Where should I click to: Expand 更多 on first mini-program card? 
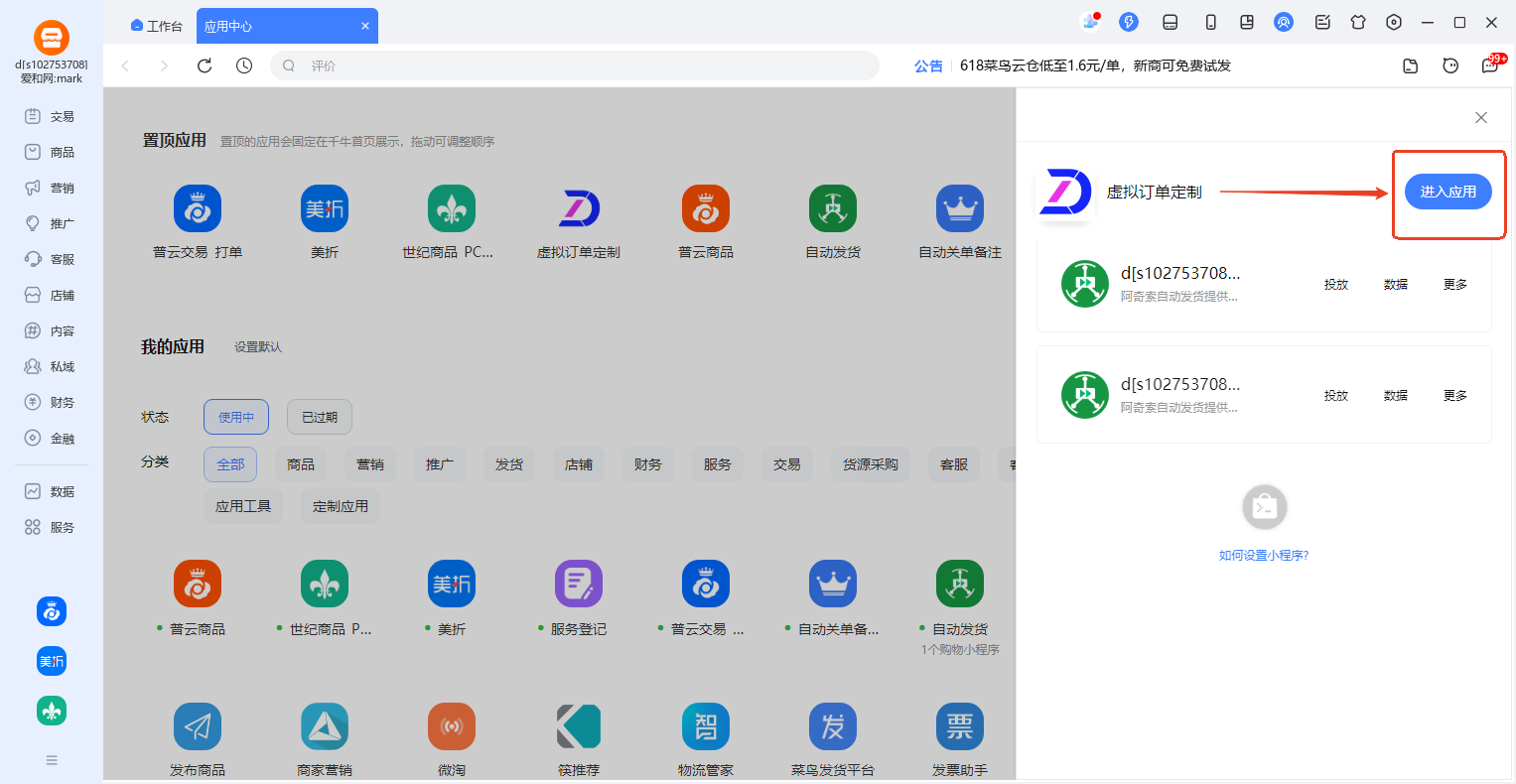click(1455, 284)
